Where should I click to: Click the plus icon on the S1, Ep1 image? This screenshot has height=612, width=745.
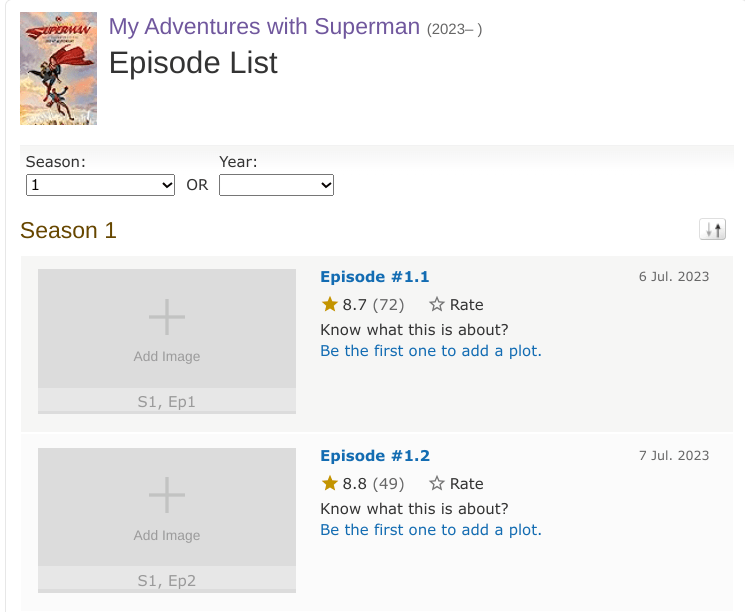tap(167, 318)
